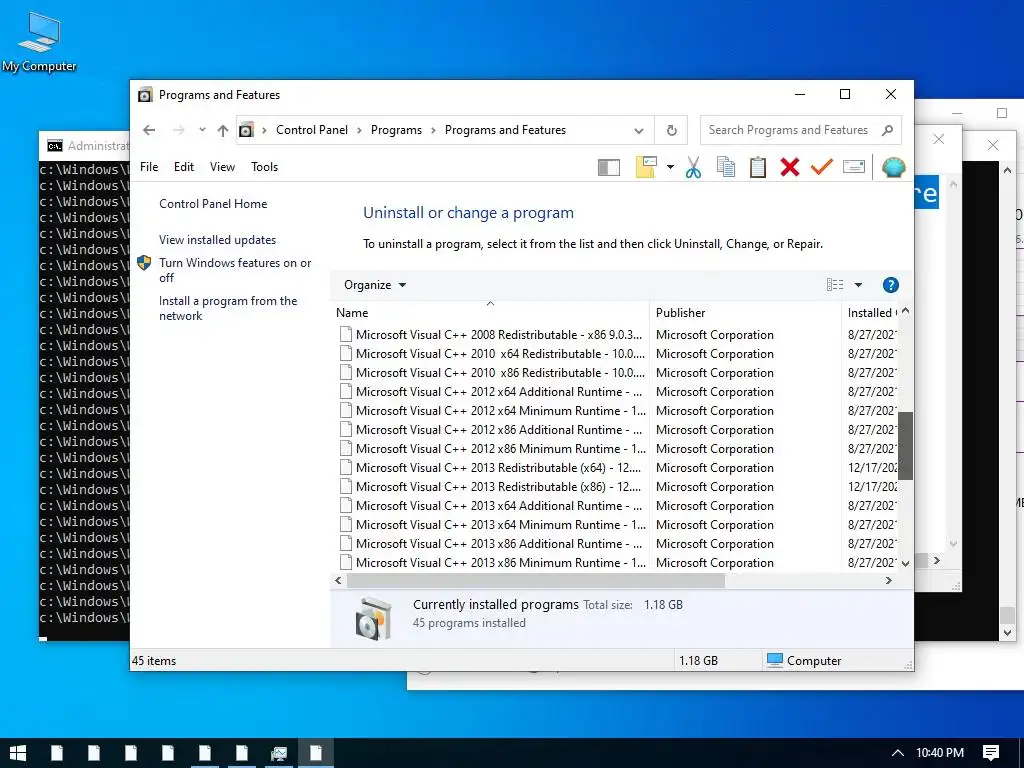Select Visual C++ 2013 Redistributable (x64) row

pyautogui.click(x=617, y=468)
